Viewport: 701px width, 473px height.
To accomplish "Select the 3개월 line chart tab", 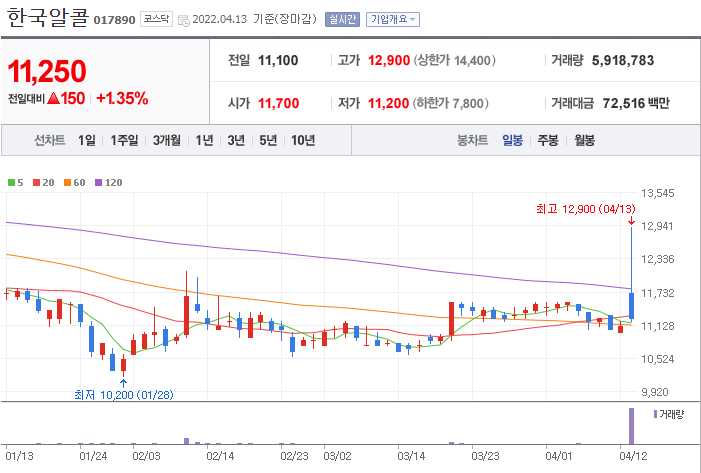I will tap(167, 140).
